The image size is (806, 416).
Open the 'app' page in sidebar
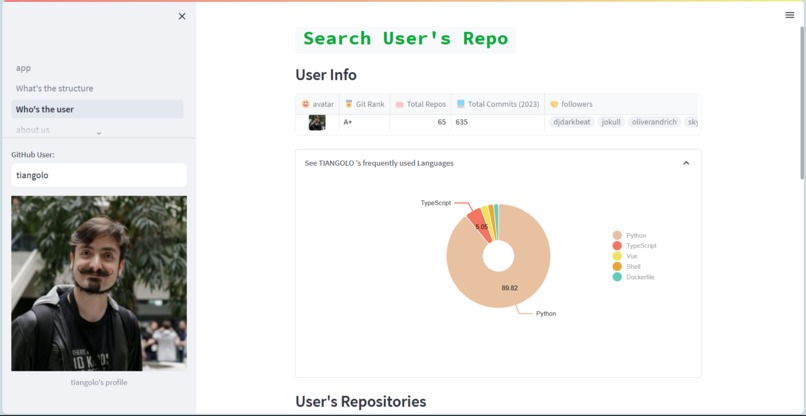(23, 68)
